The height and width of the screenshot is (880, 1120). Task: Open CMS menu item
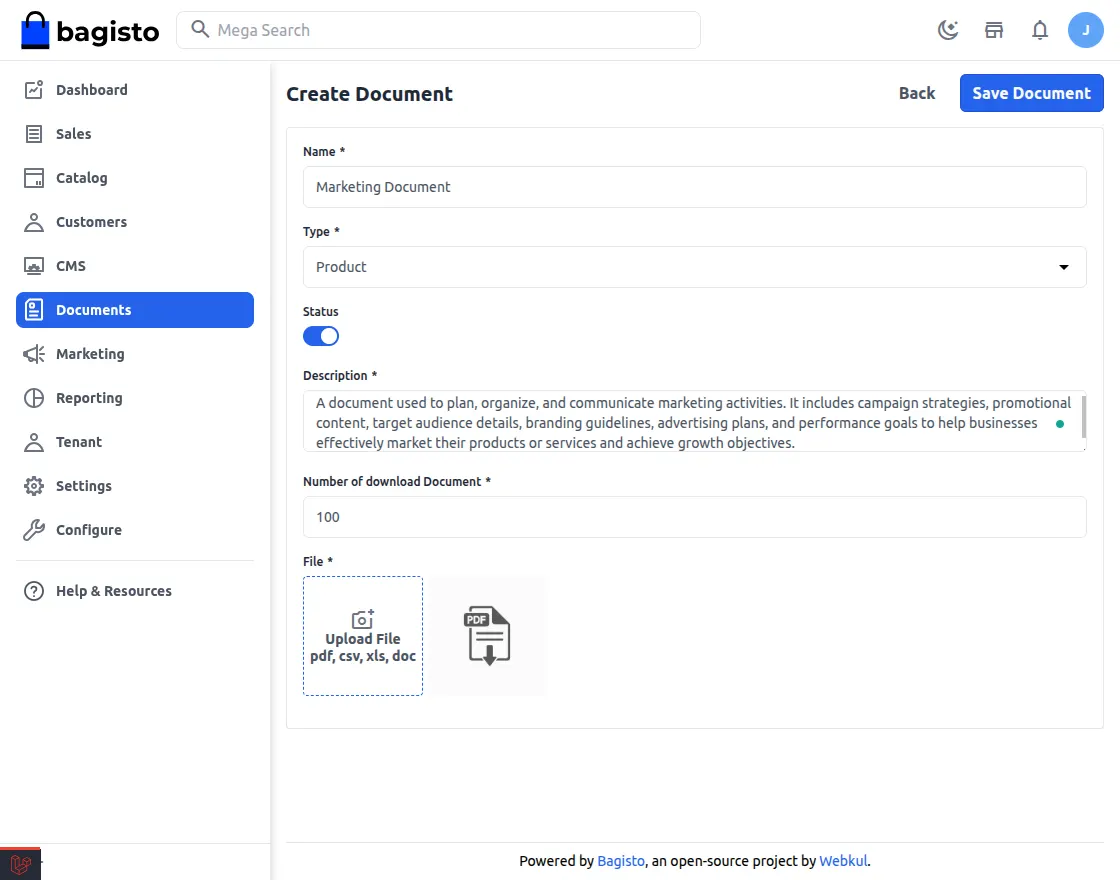(135, 266)
